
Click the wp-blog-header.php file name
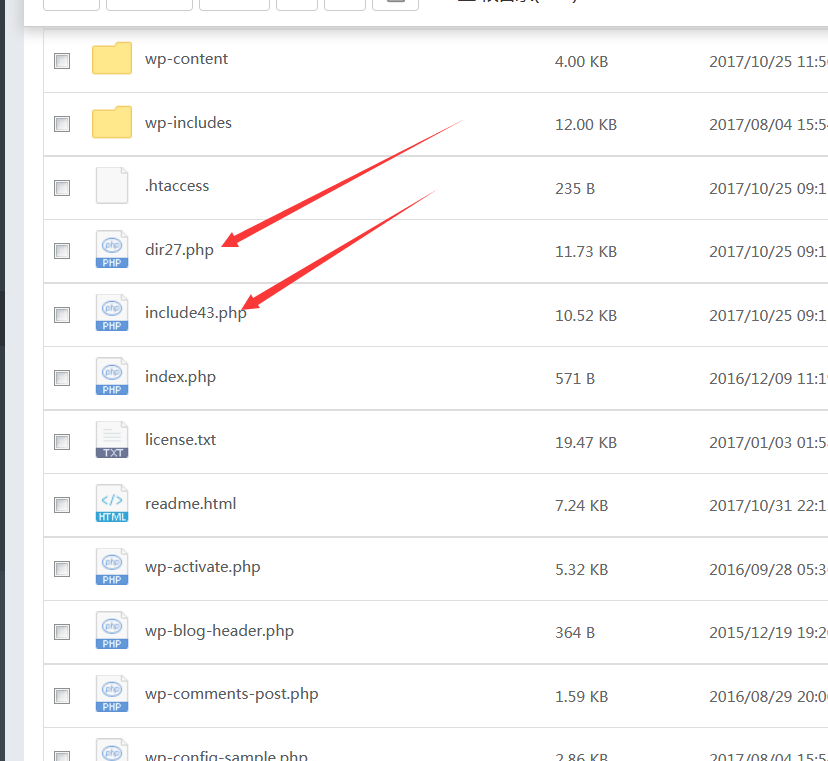220,631
